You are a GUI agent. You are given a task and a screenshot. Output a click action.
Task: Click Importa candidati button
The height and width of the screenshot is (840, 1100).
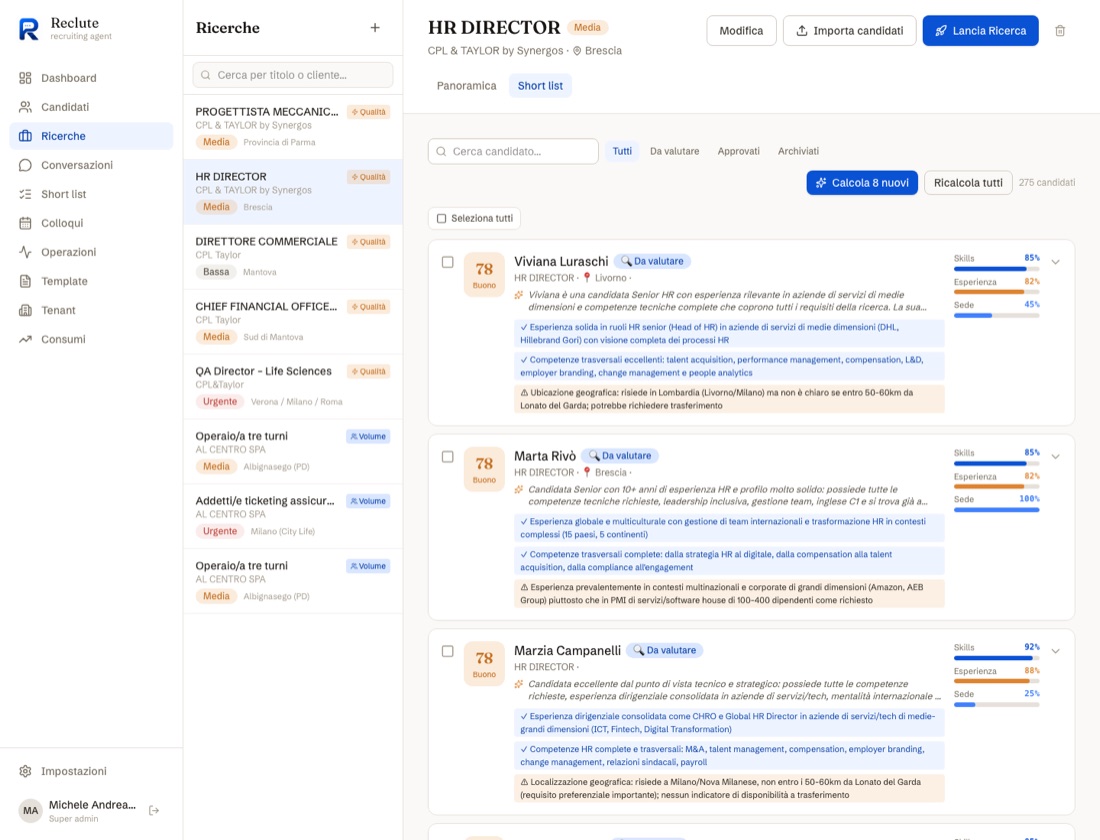[x=850, y=31]
